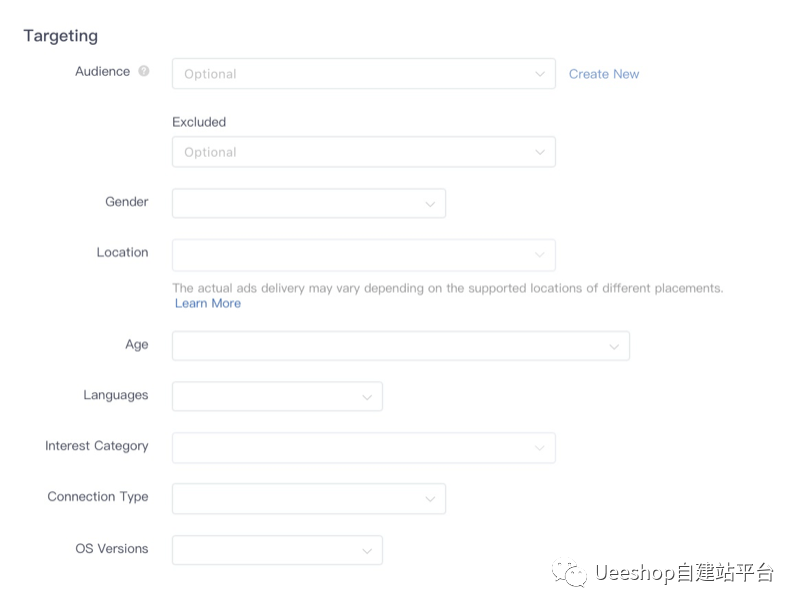Click the chevron arrow in Location field
This screenshot has height=610, width=800.
[540, 255]
